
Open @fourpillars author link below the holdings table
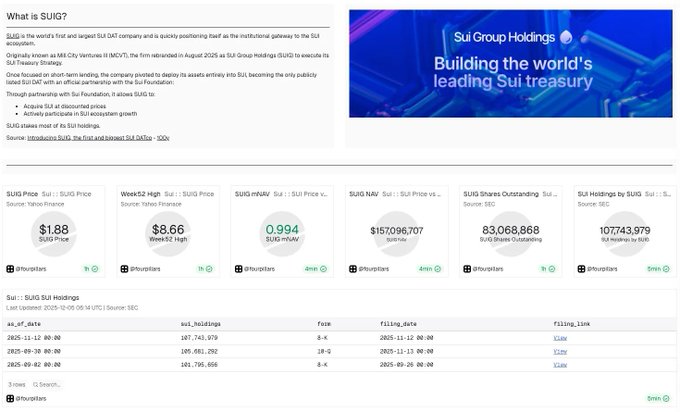(x=31, y=399)
